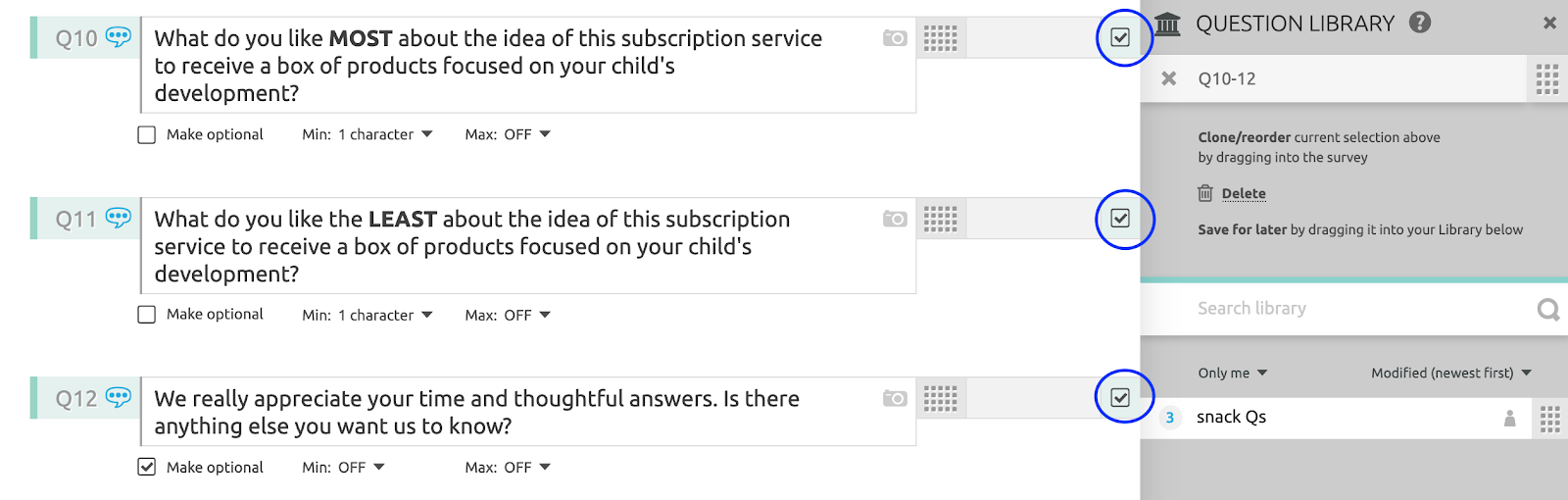Click the Q10 open-ended speech bubble icon
The width and height of the screenshot is (1568, 500).
119,37
